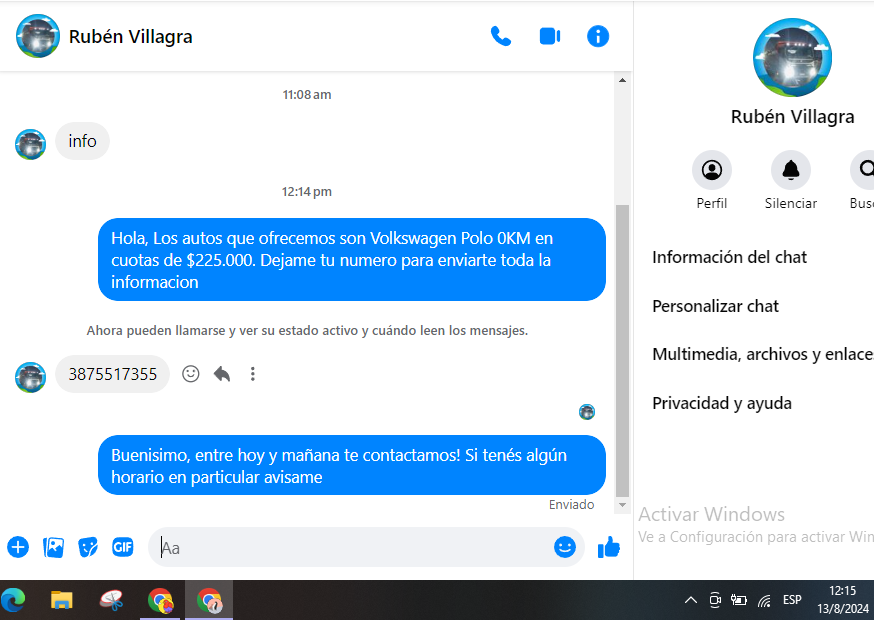The width and height of the screenshot is (874, 620).
Task: Change the ESP keyboard language indicator
Action: [x=792, y=600]
